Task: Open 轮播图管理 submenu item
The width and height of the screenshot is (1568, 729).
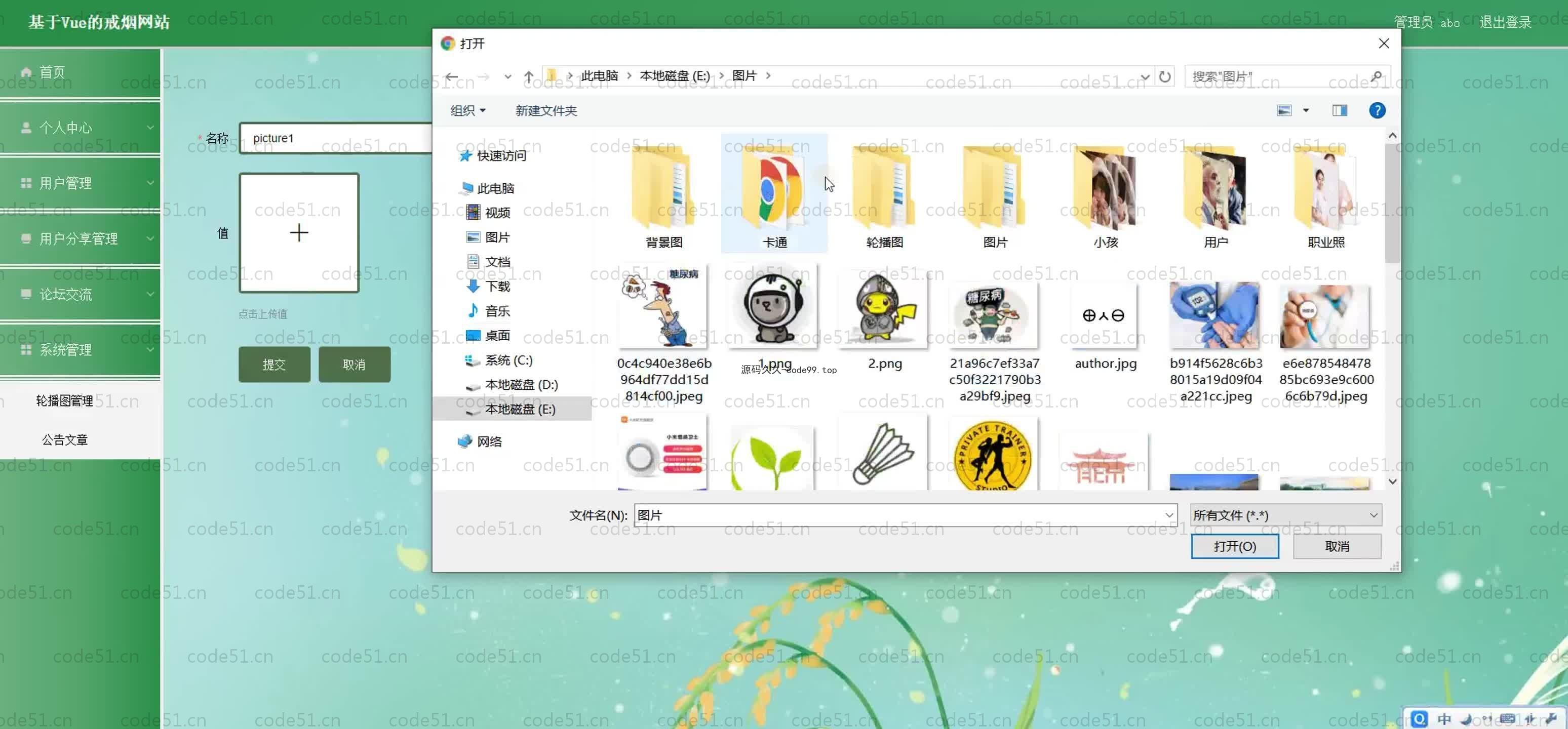Action: click(x=64, y=400)
